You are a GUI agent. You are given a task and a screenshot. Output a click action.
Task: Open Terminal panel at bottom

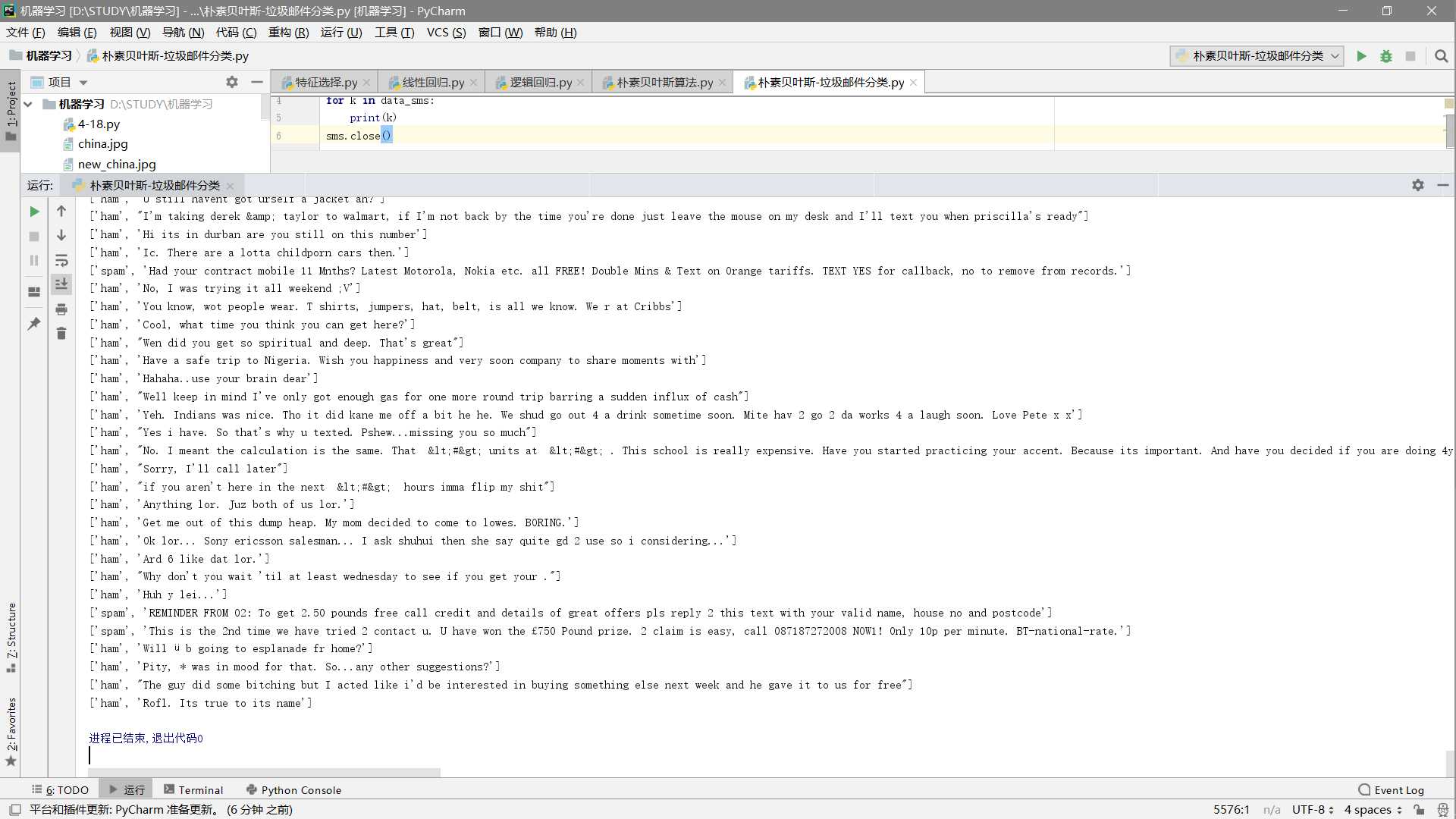point(200,790)
